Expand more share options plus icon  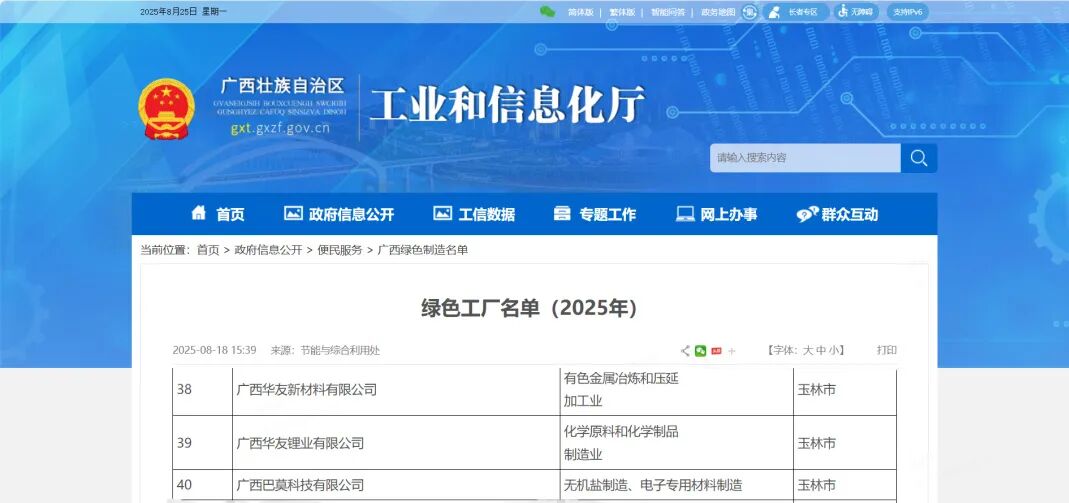click(x=731, y=351)
